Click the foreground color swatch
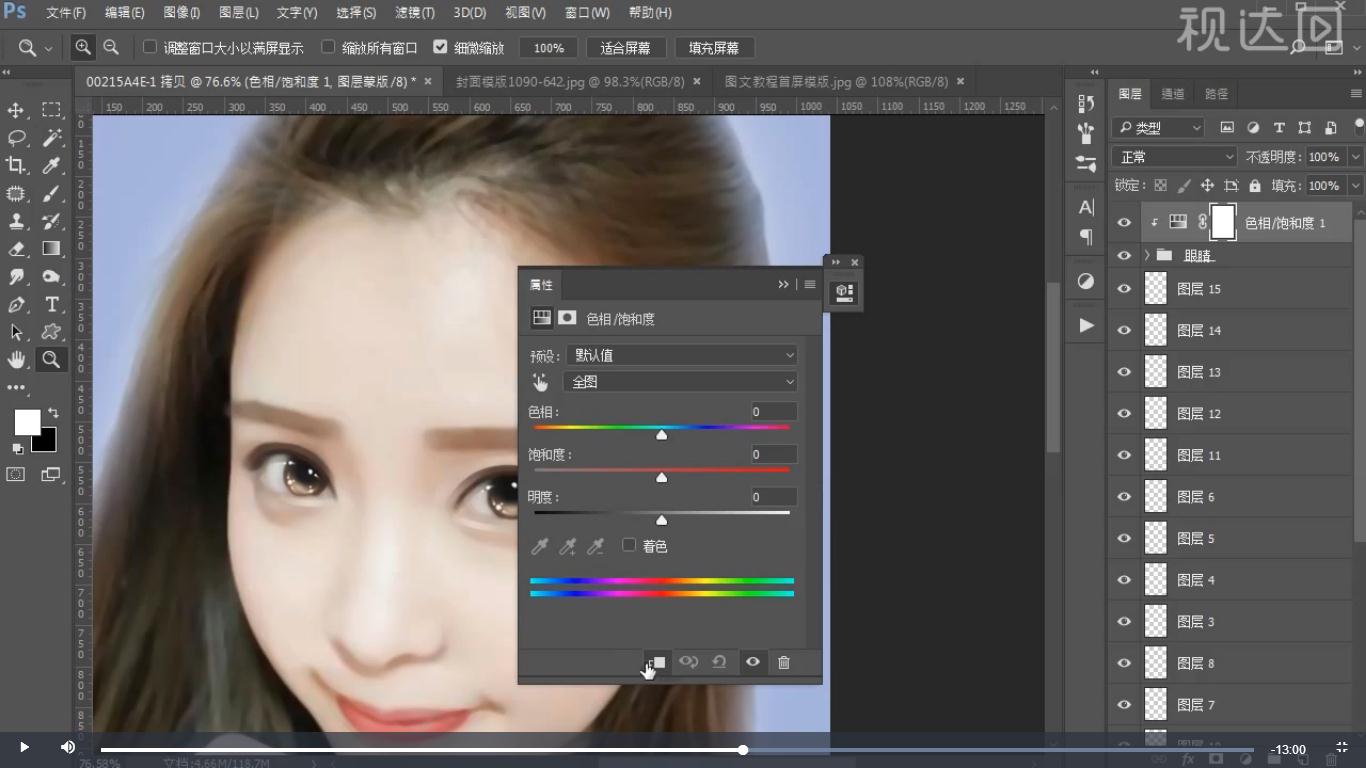1366x768 pixels. click(x=27, y=422)
